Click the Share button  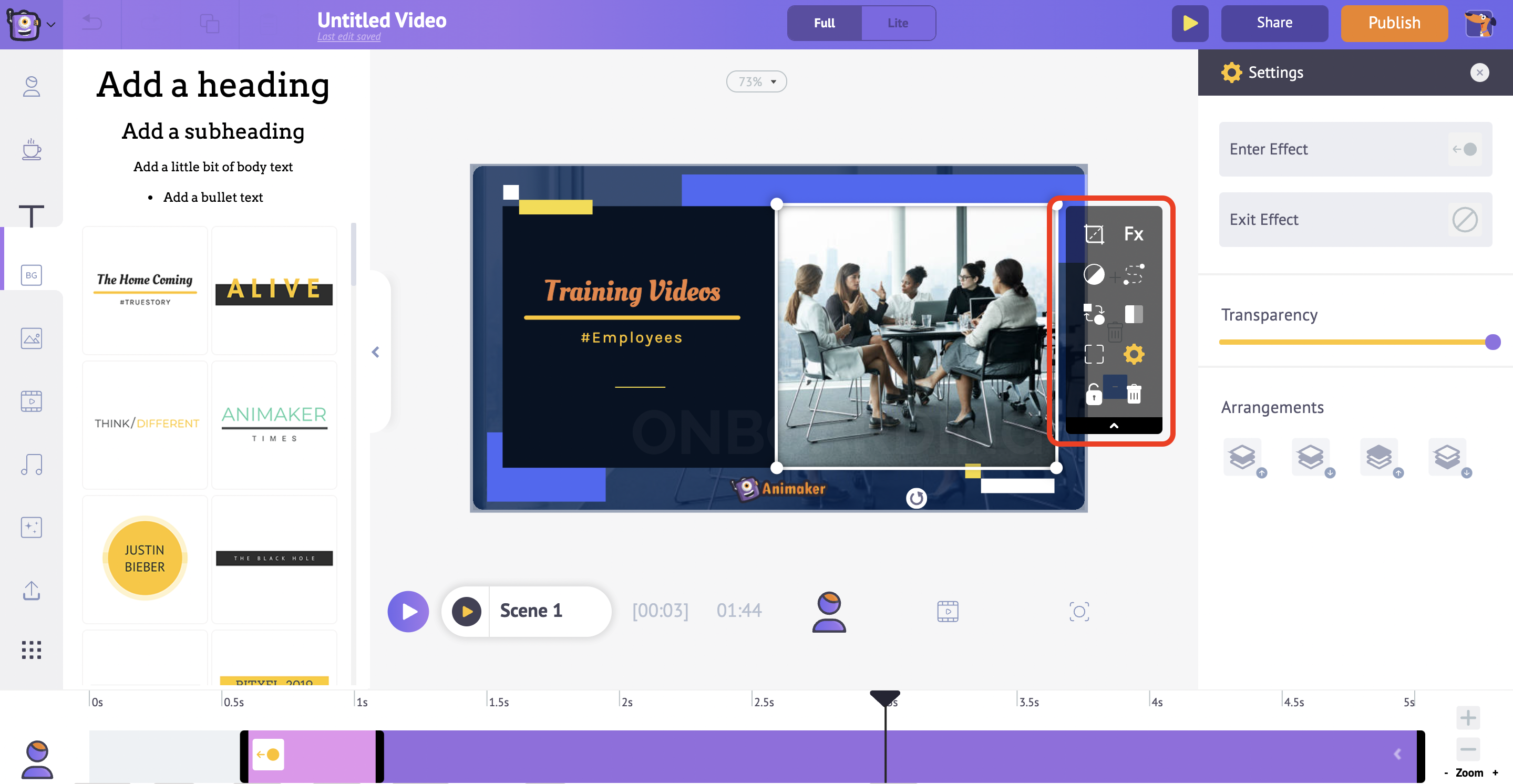click(x=1274, y=21)
